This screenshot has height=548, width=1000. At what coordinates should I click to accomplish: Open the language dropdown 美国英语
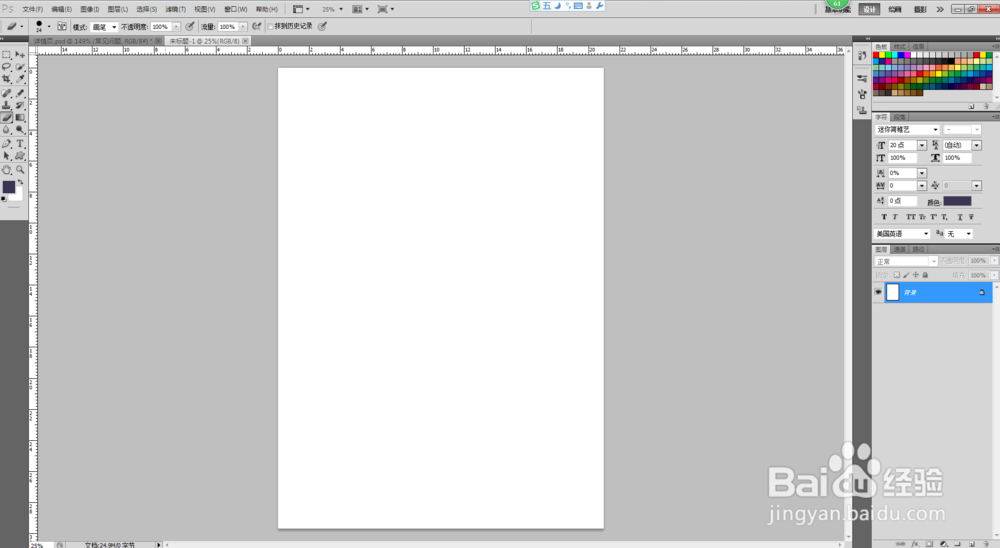click(902, 233)
